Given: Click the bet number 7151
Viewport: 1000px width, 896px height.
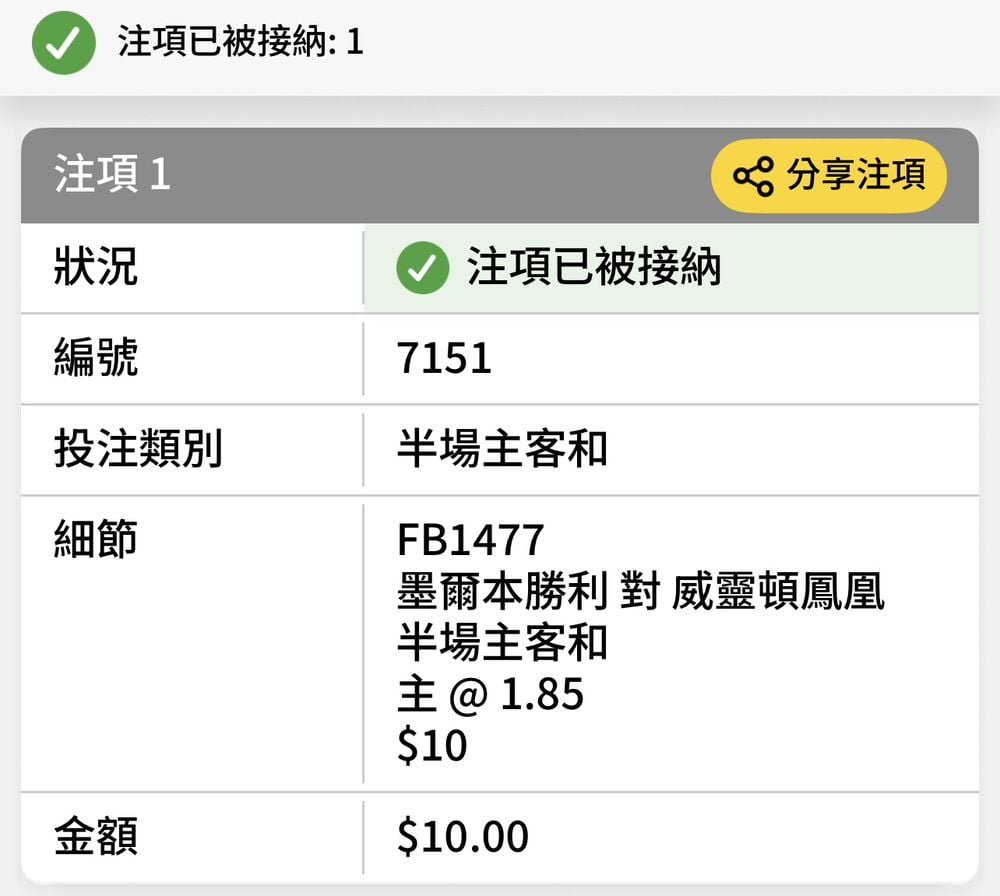Looking at the screenshot, I should coord(444,359).
